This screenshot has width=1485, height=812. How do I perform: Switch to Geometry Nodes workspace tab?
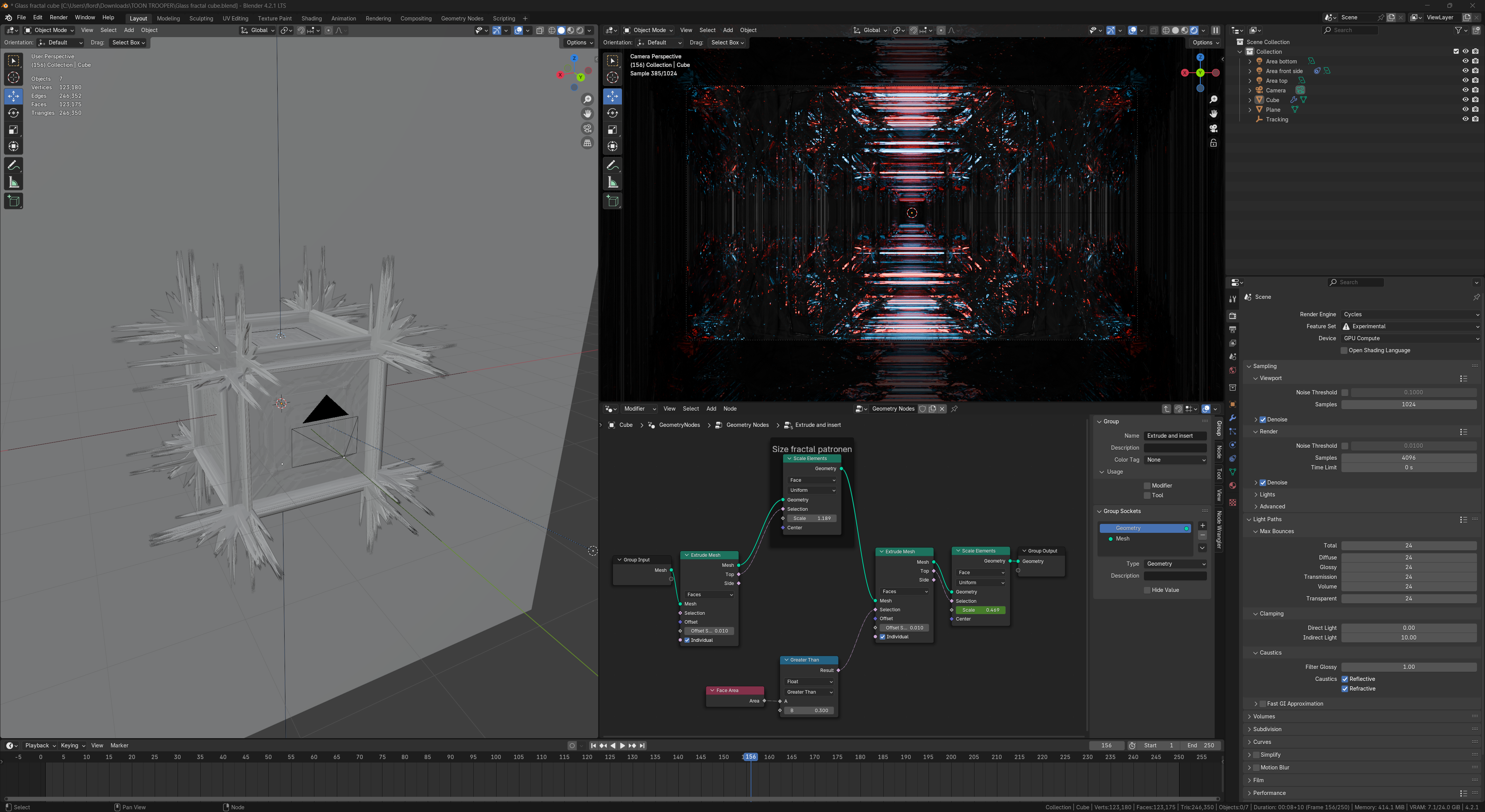coord(462,19)
